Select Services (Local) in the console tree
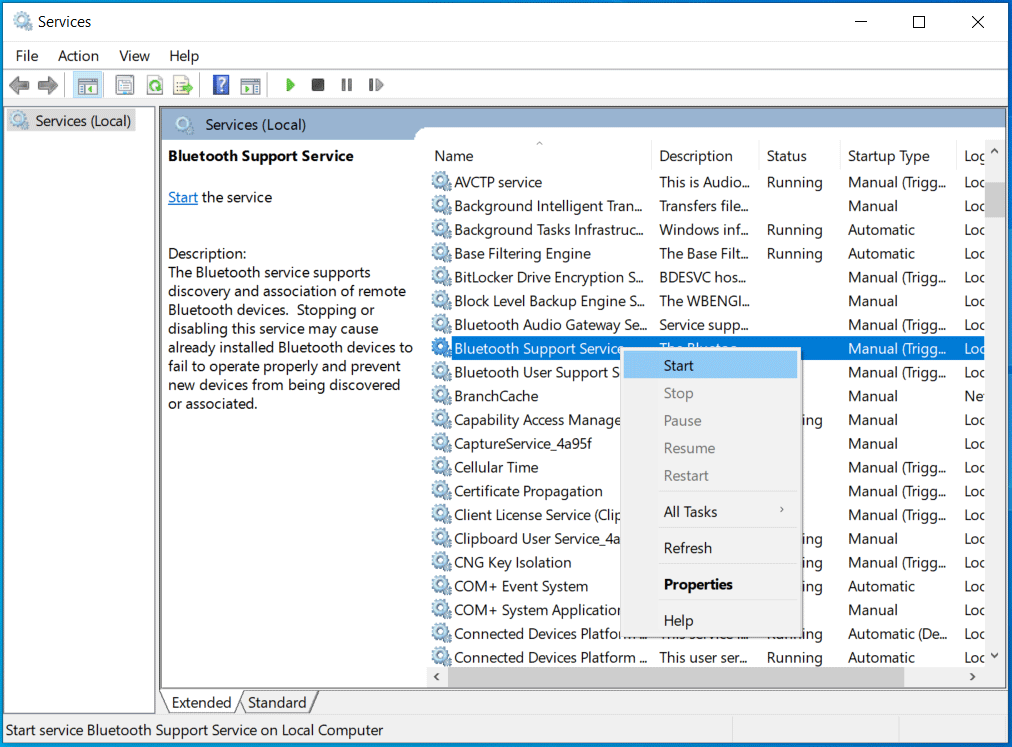The height and width of the screenshot is (747, 1012). click(x=83, y=121)
